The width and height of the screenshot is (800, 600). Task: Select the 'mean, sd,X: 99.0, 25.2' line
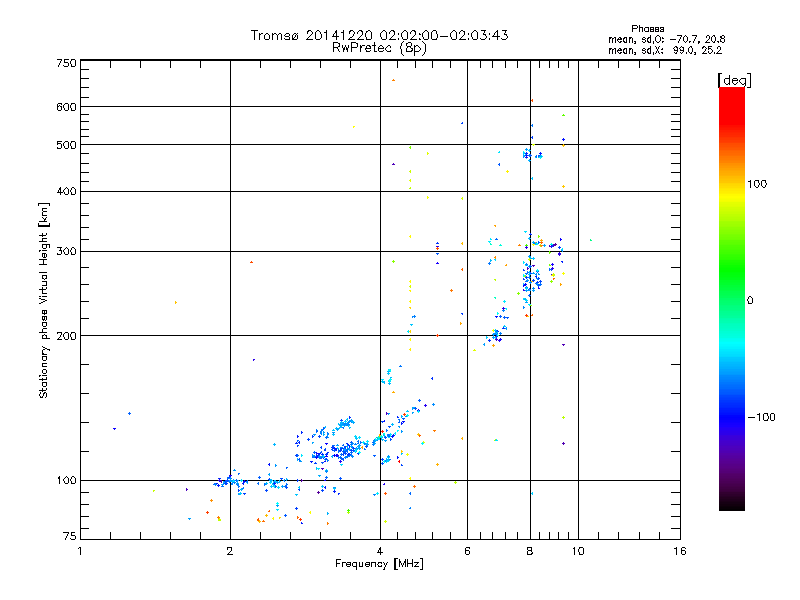(x=665, y=50)
